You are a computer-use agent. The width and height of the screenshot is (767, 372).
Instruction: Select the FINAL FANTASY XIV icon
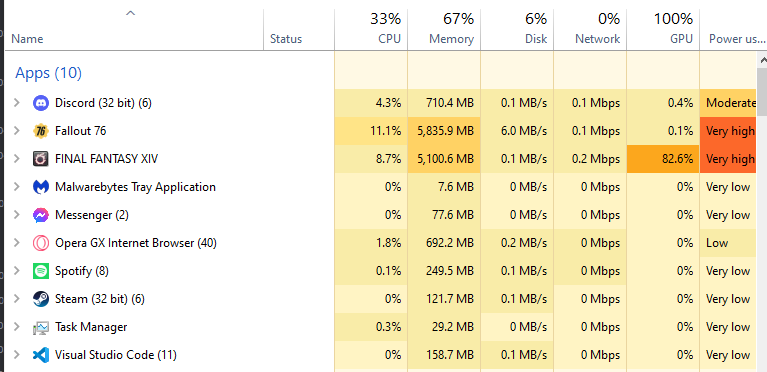click(41, 159)
